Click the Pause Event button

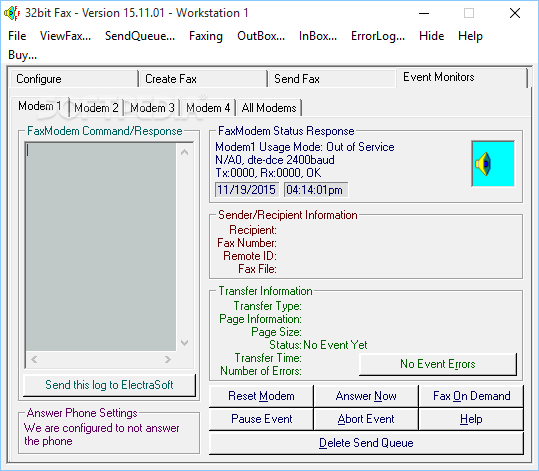(x=261, y=419)
